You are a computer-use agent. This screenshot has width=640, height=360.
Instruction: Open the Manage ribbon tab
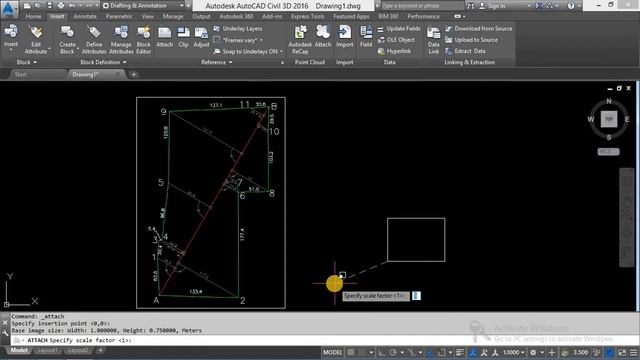tap(173, 16)
